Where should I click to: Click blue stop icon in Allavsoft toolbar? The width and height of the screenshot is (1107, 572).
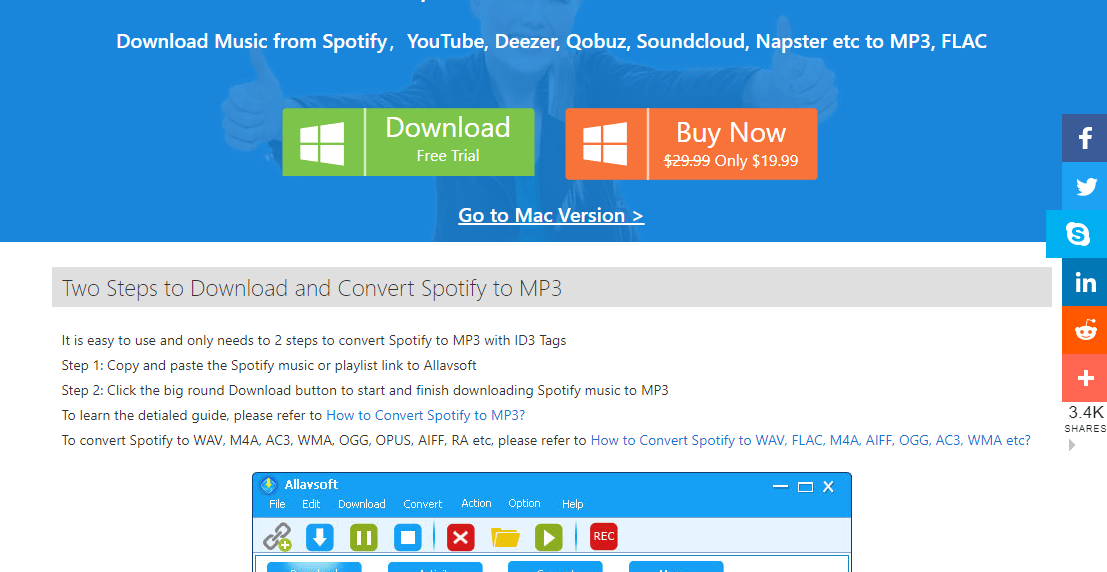coord(407,537)
